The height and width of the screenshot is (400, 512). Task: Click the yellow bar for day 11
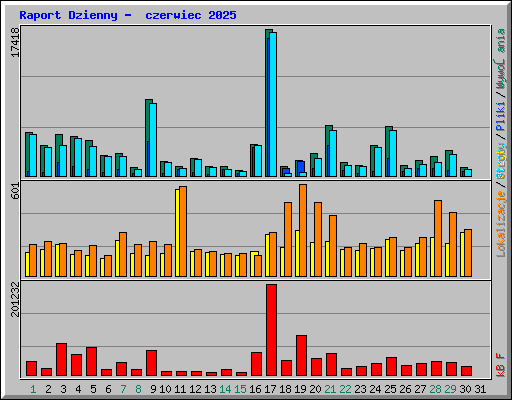point(177,233)
